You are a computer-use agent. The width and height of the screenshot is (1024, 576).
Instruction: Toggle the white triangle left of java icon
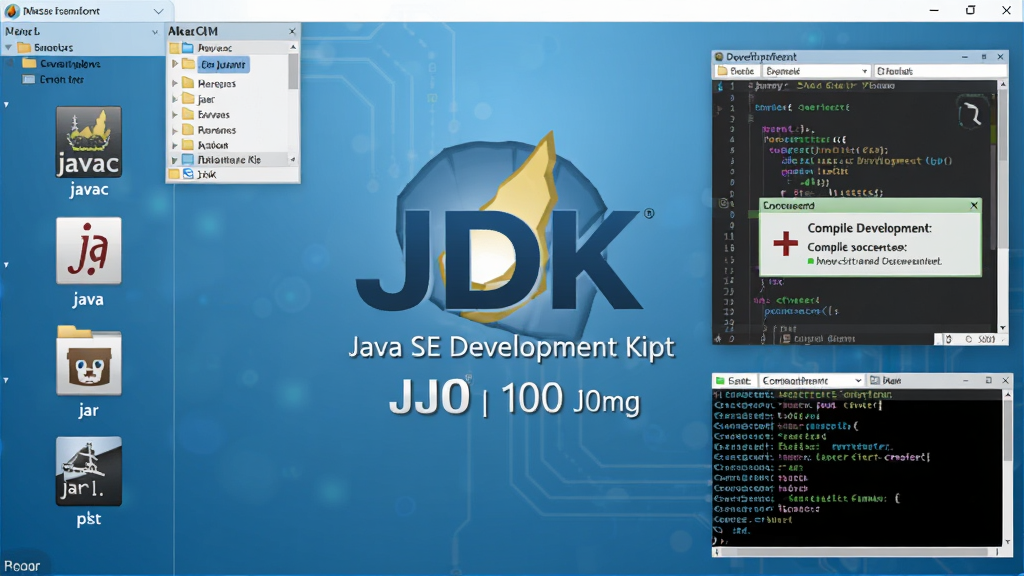[7, 265]
